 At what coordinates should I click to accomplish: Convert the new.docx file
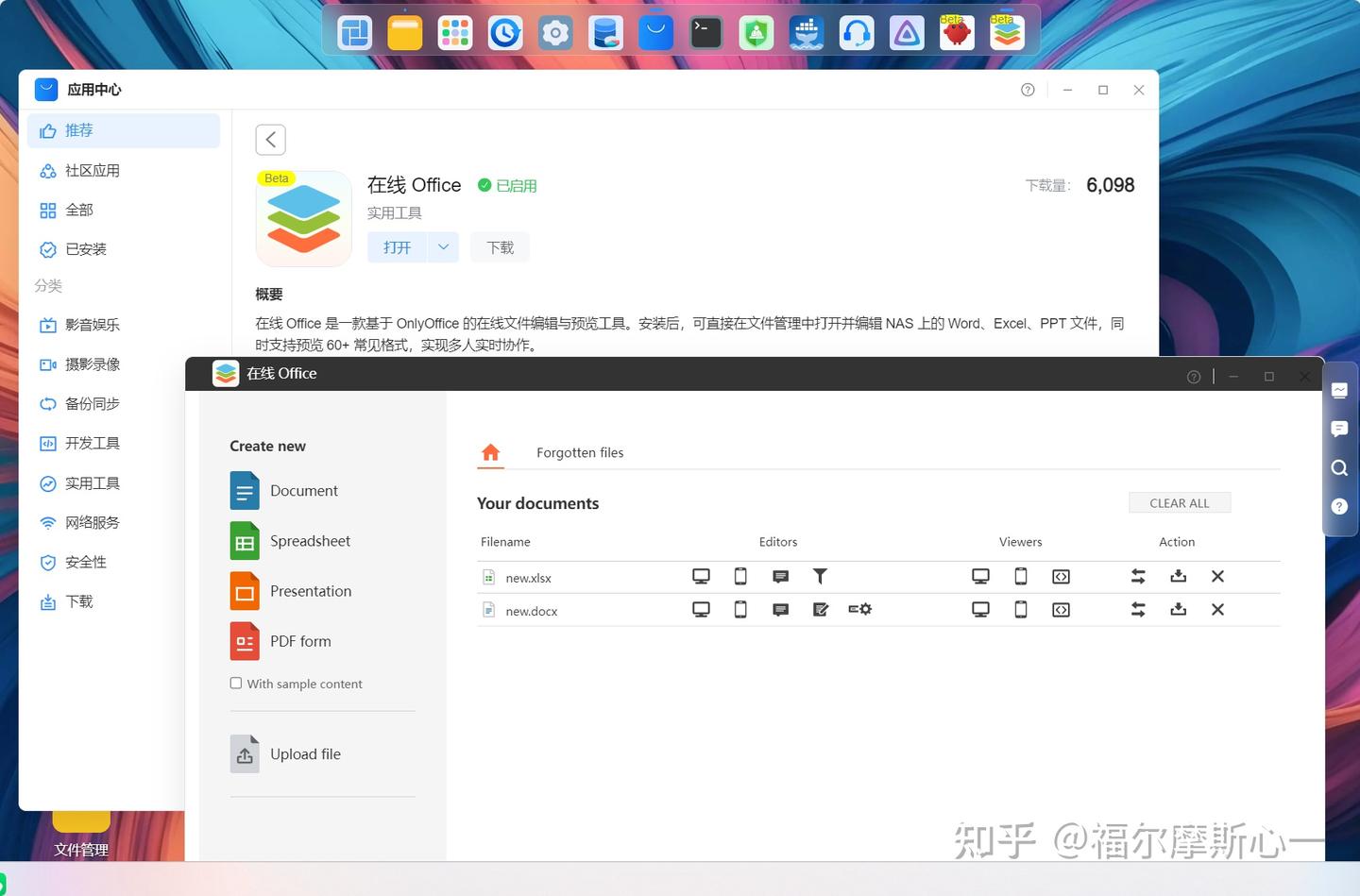(1138, 609)
